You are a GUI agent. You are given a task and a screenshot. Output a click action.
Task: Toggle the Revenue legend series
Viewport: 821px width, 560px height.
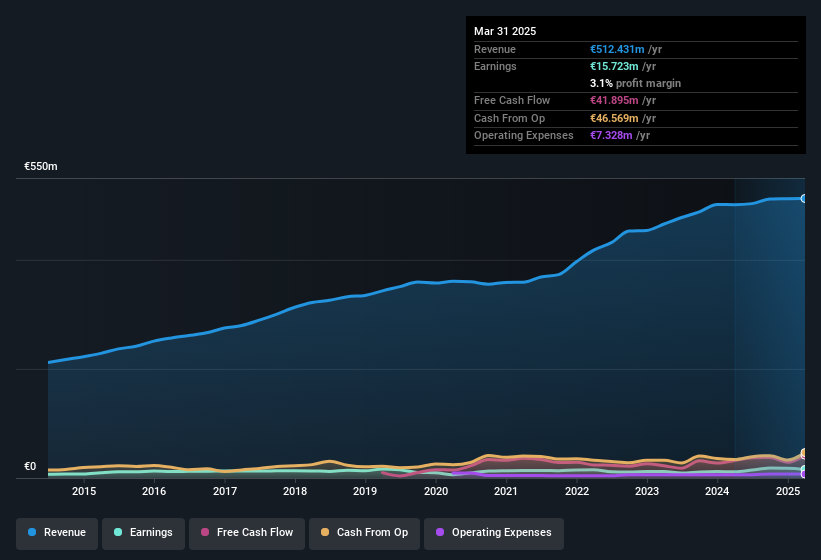(57, 533)
